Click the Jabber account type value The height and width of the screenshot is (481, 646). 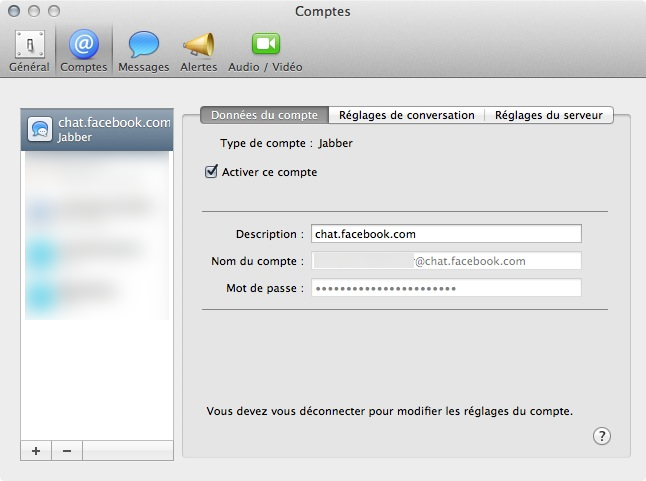coord(335,143)
